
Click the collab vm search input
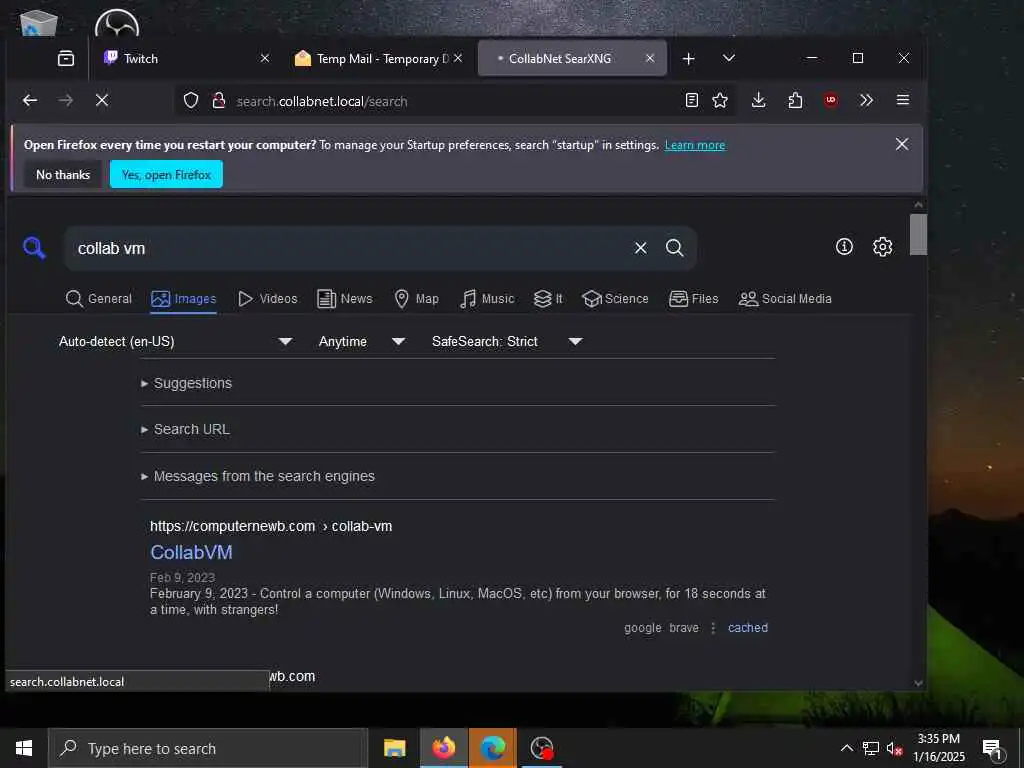349,248
